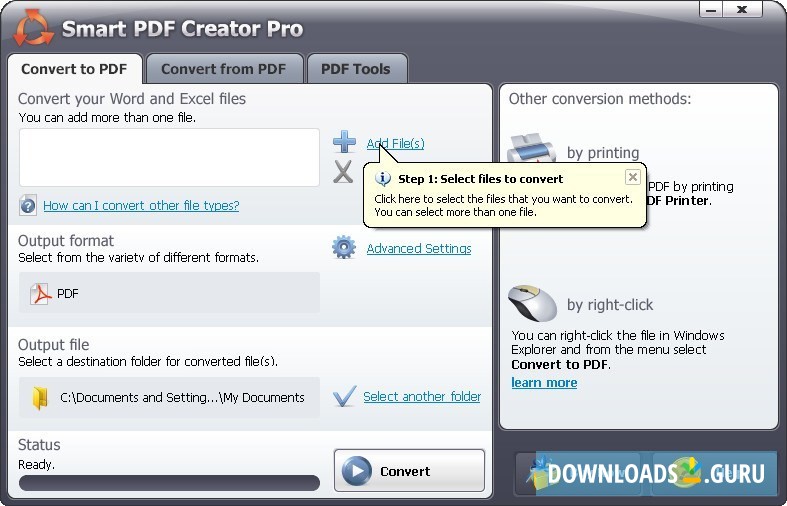The width and height of the screenshot is (787, 506).
Task: Click the learn more link
Action: [x=544, y=383]
